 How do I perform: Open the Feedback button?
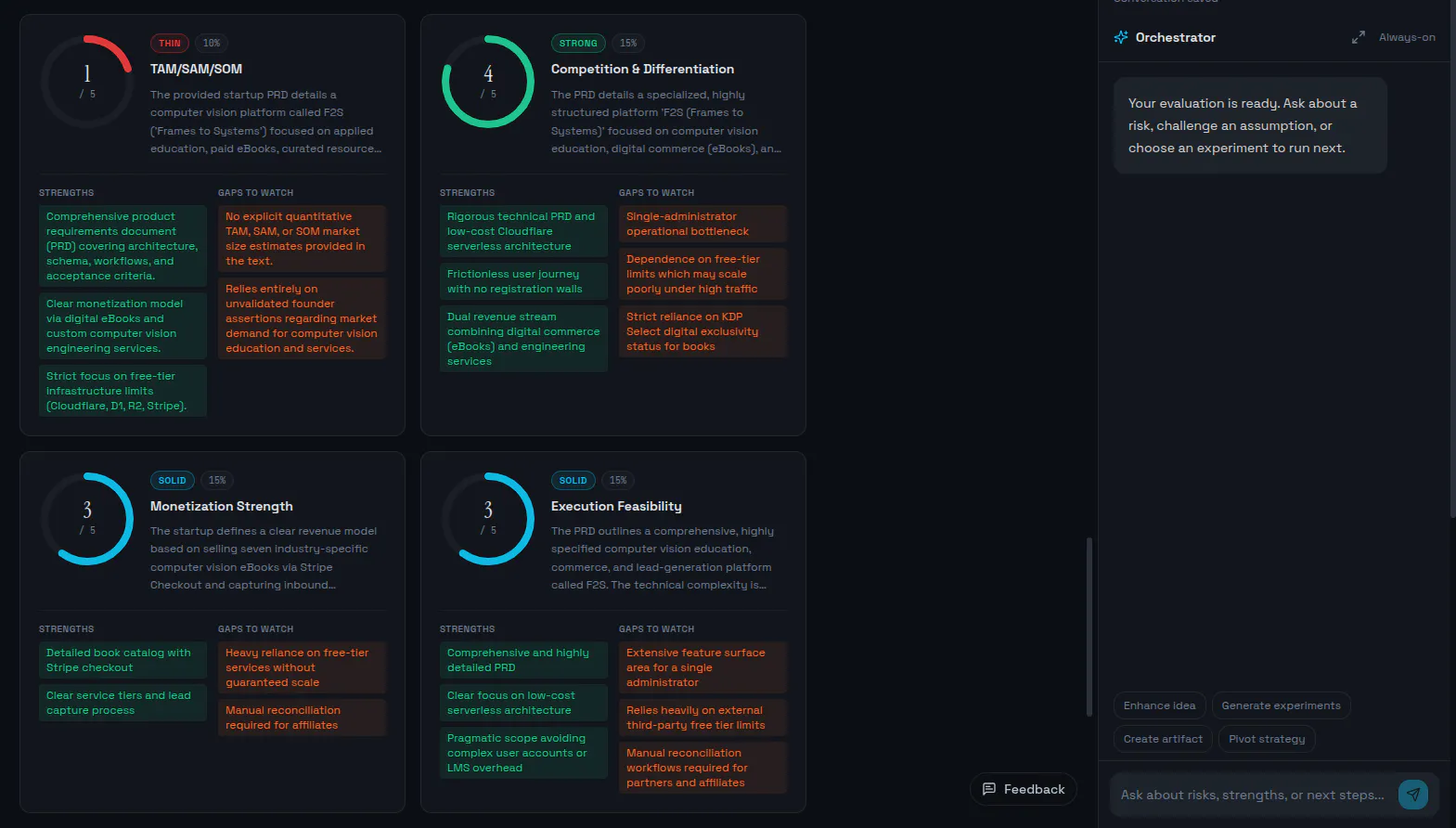pyautogui.click(x=1024, y=789)
